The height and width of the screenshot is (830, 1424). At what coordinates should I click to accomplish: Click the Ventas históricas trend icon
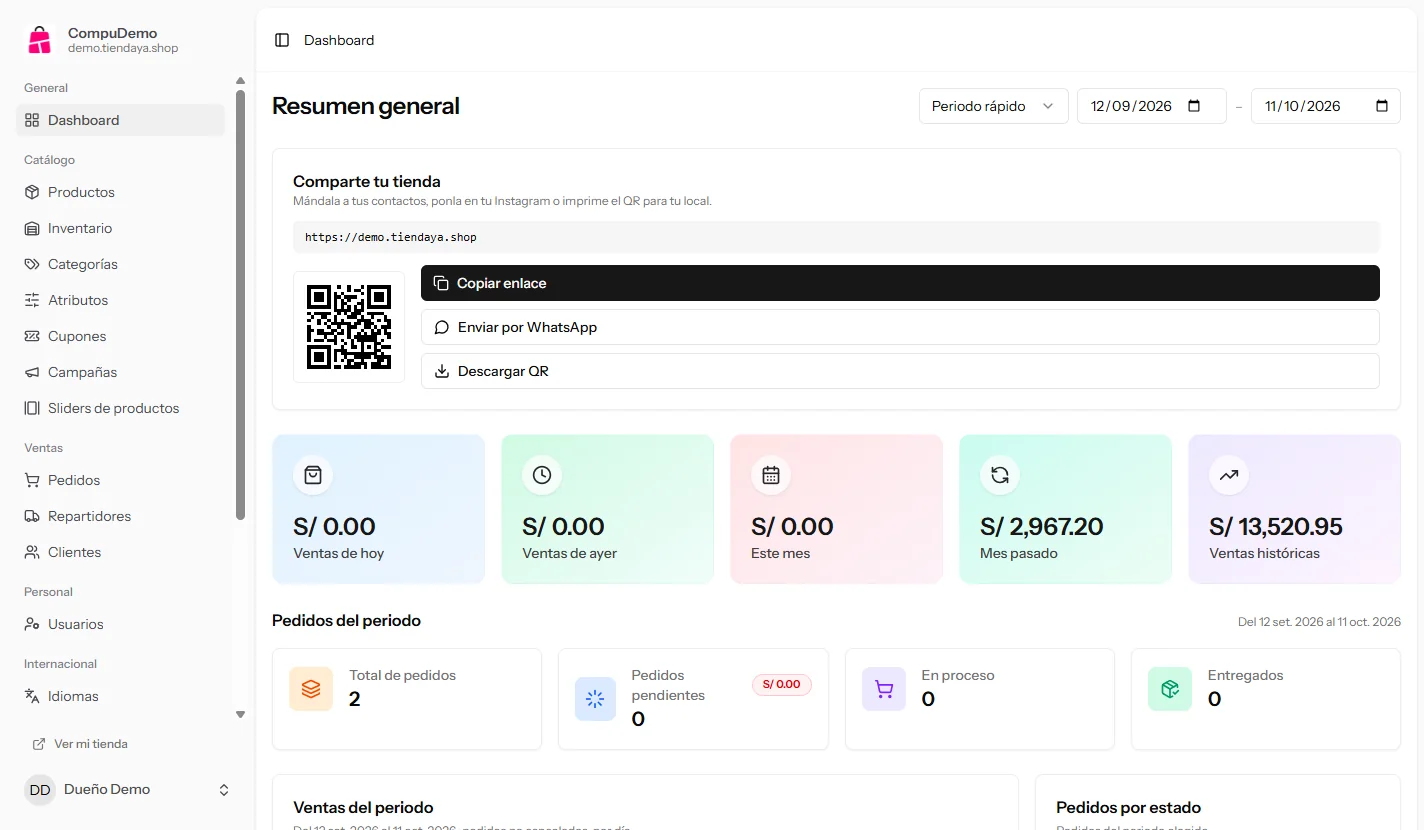(1229, 475)
